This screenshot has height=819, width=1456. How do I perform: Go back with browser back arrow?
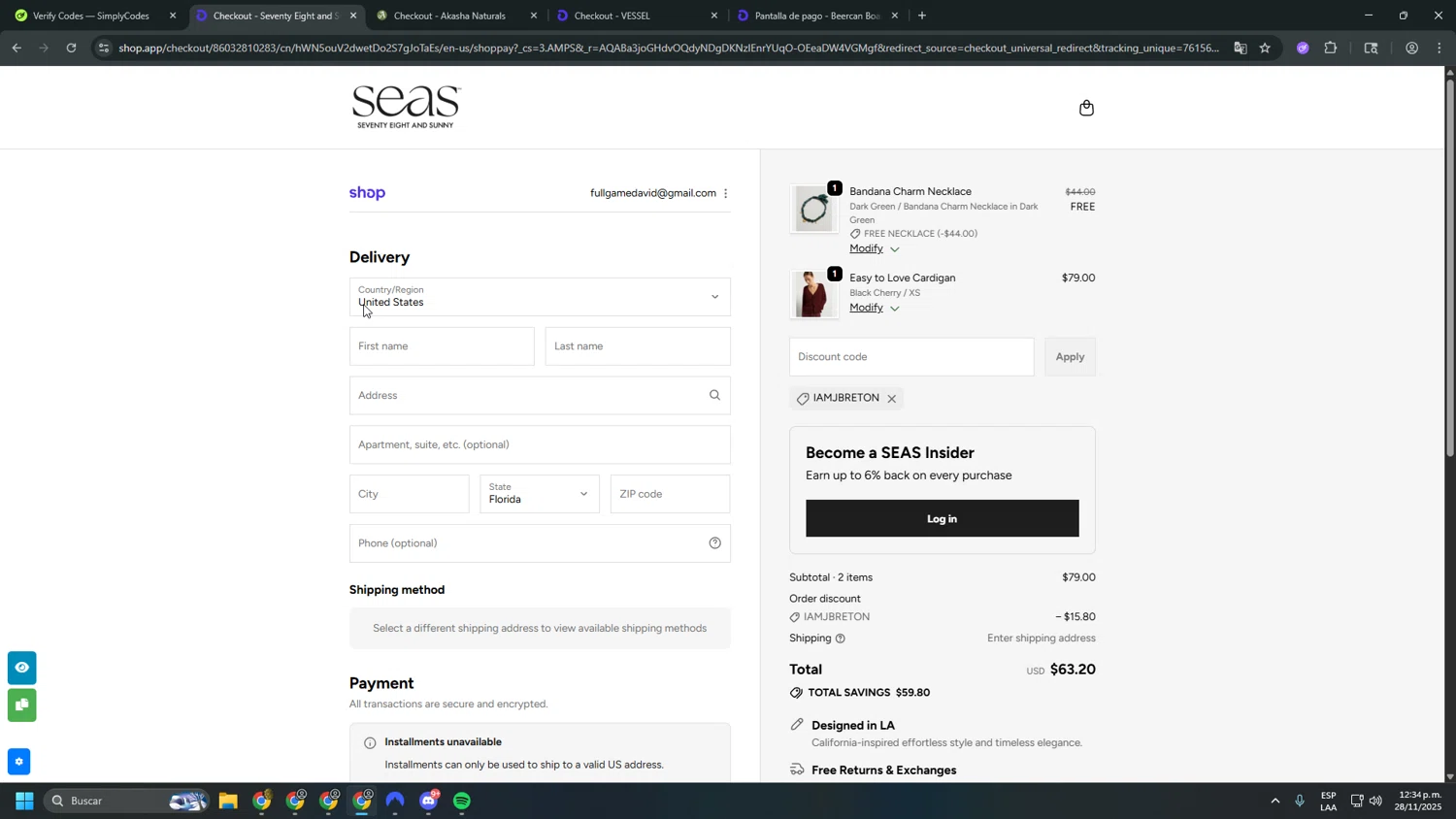(17, 48)
